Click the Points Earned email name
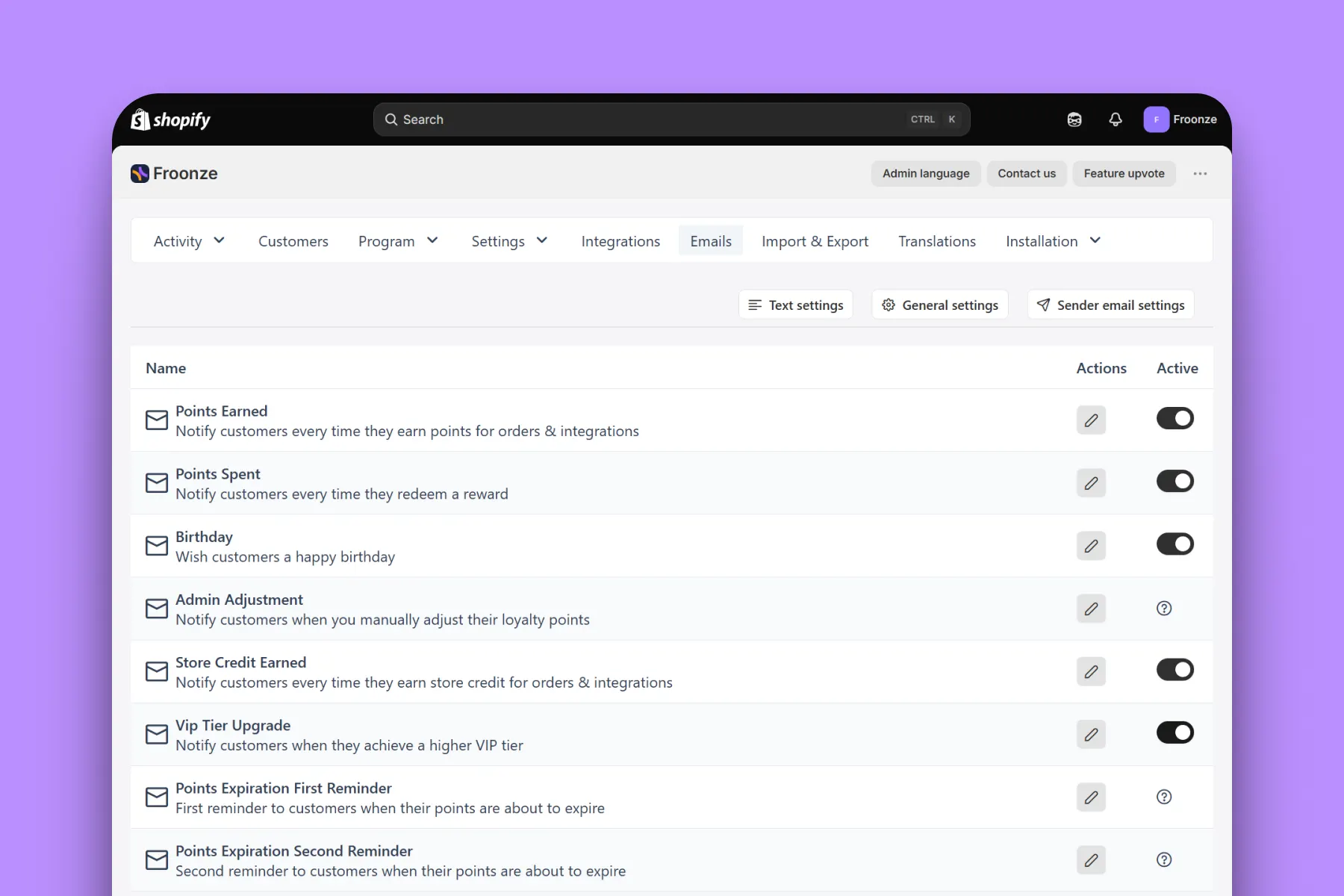This screenshot has width=1344, height=896. (221, 411)
